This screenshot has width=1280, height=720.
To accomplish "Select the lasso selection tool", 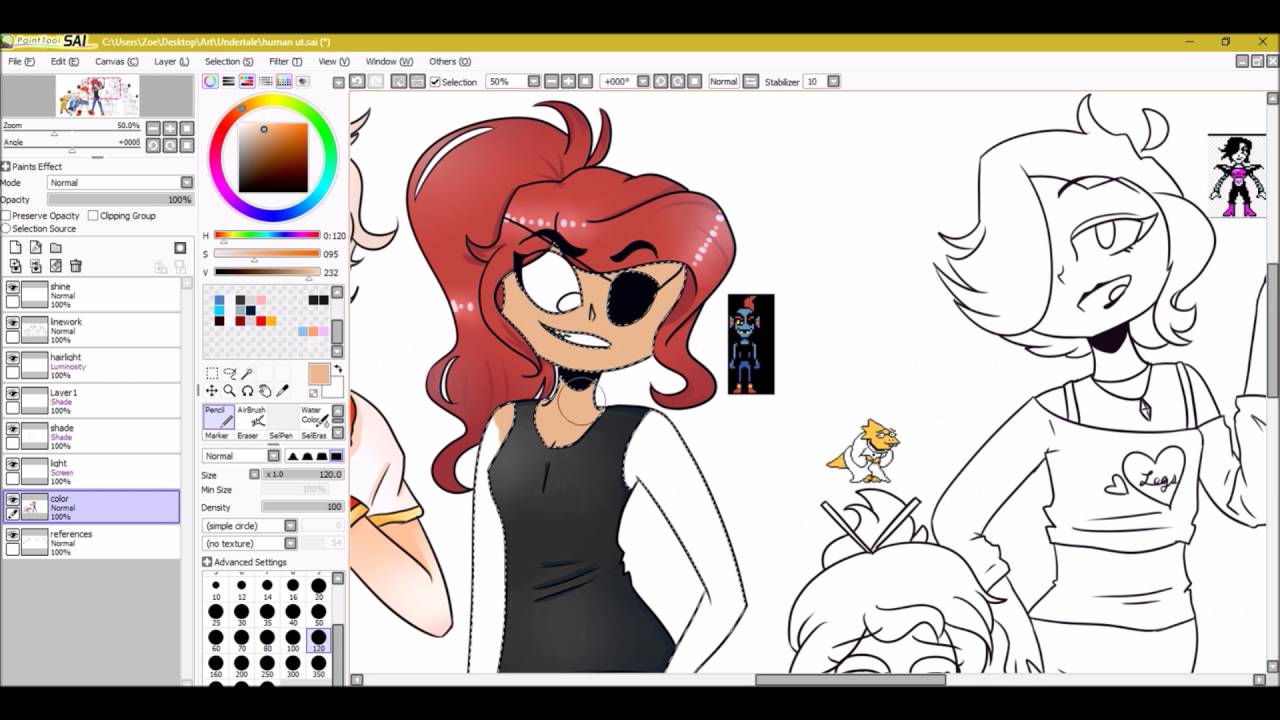I will [229, 374].
